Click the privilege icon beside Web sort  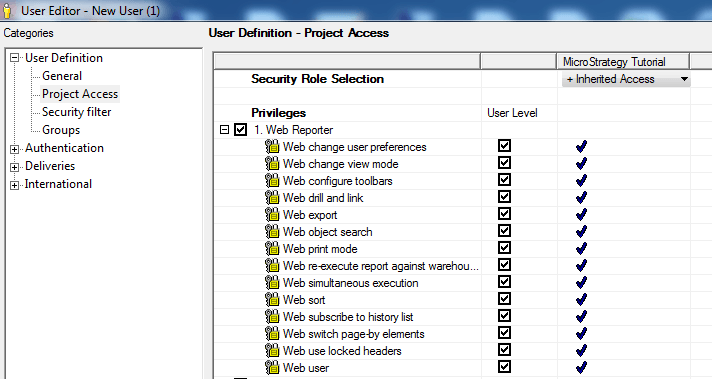pos(272,300)
